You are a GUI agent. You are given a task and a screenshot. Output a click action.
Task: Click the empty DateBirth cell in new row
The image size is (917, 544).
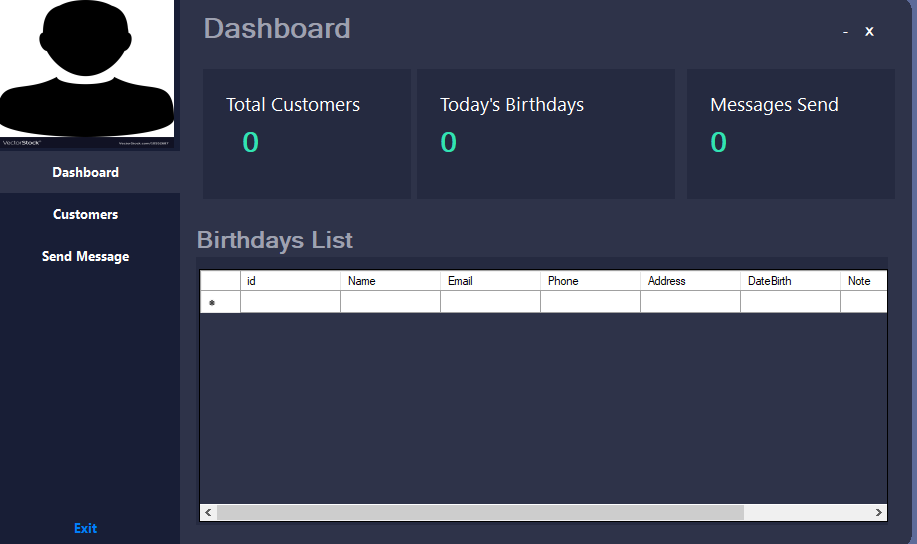tap(790, 302)
